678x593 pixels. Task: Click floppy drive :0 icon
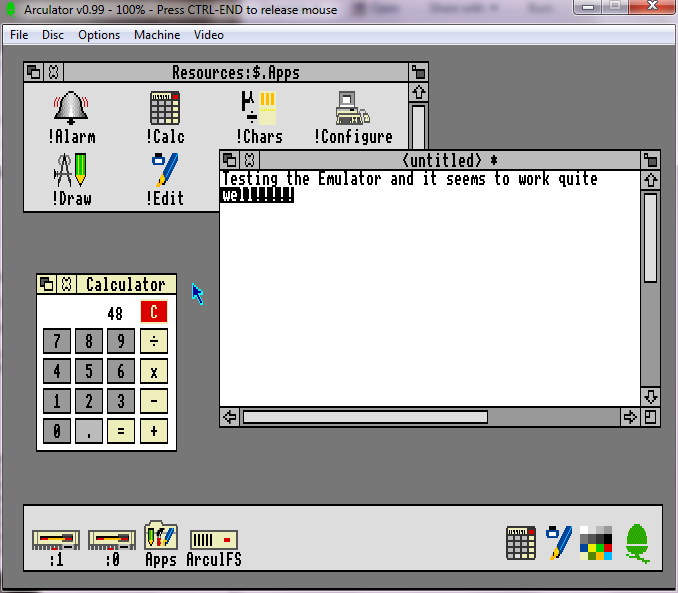(x=112, y=540)
